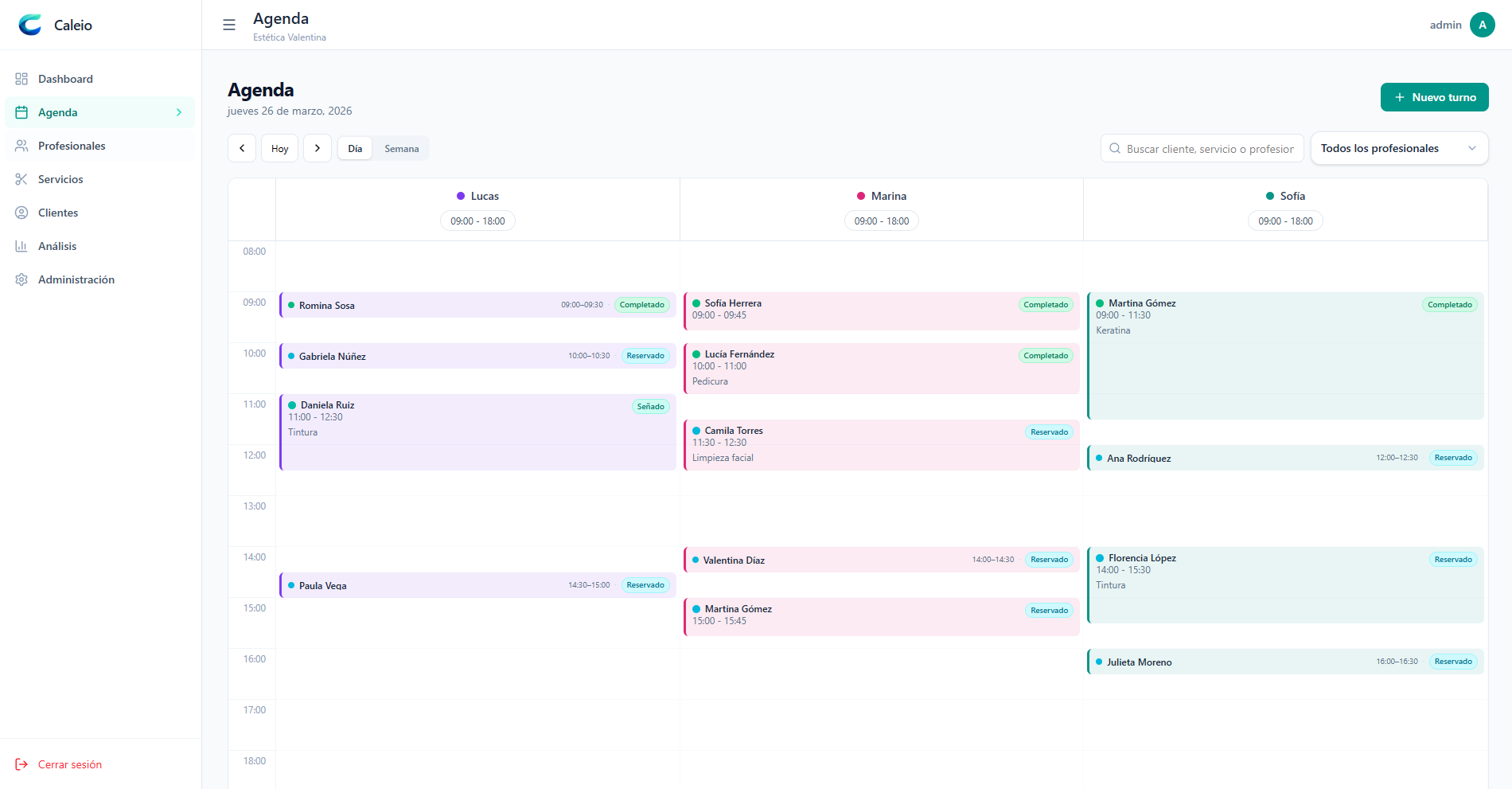The height and width of the screenshot is (789, 1512).
Task: Click the purple dot beside Lucas
Action: coord(461,196)
